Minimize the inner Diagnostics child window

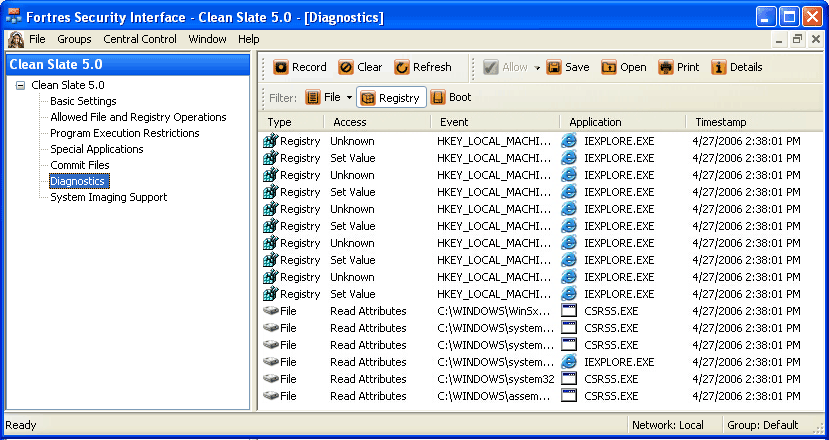pyautogui.click(x=779, y=39)
